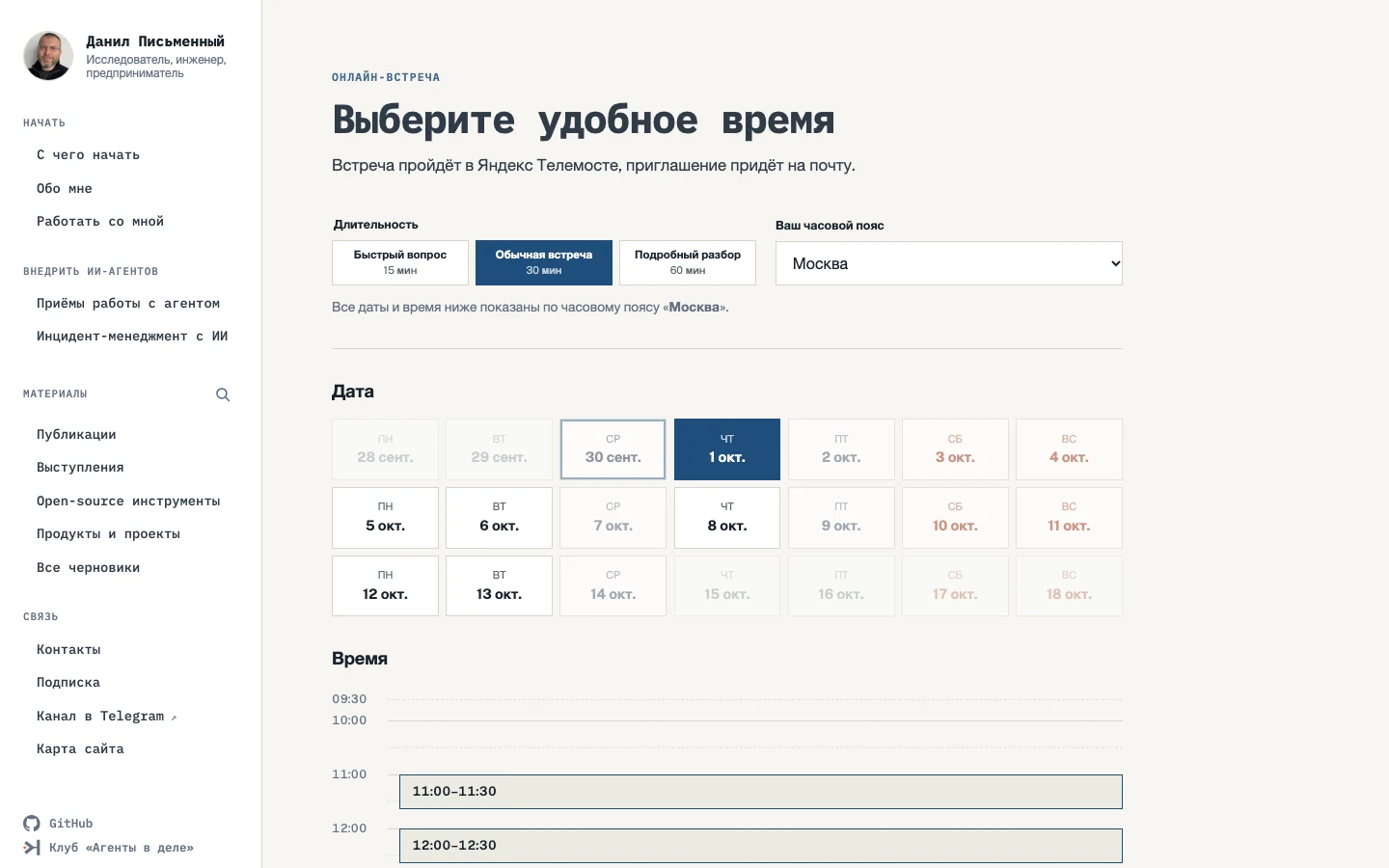Viewport: 1389px width, 868px height.
Task: Open Работать со мной page
Action: [100, 222]
